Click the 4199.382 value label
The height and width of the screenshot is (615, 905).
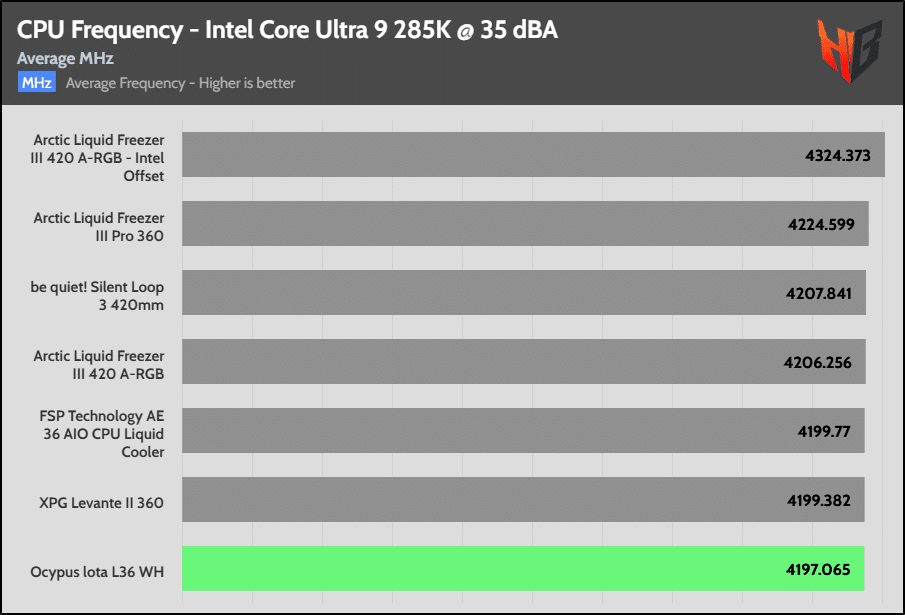[x=818, y=500]
